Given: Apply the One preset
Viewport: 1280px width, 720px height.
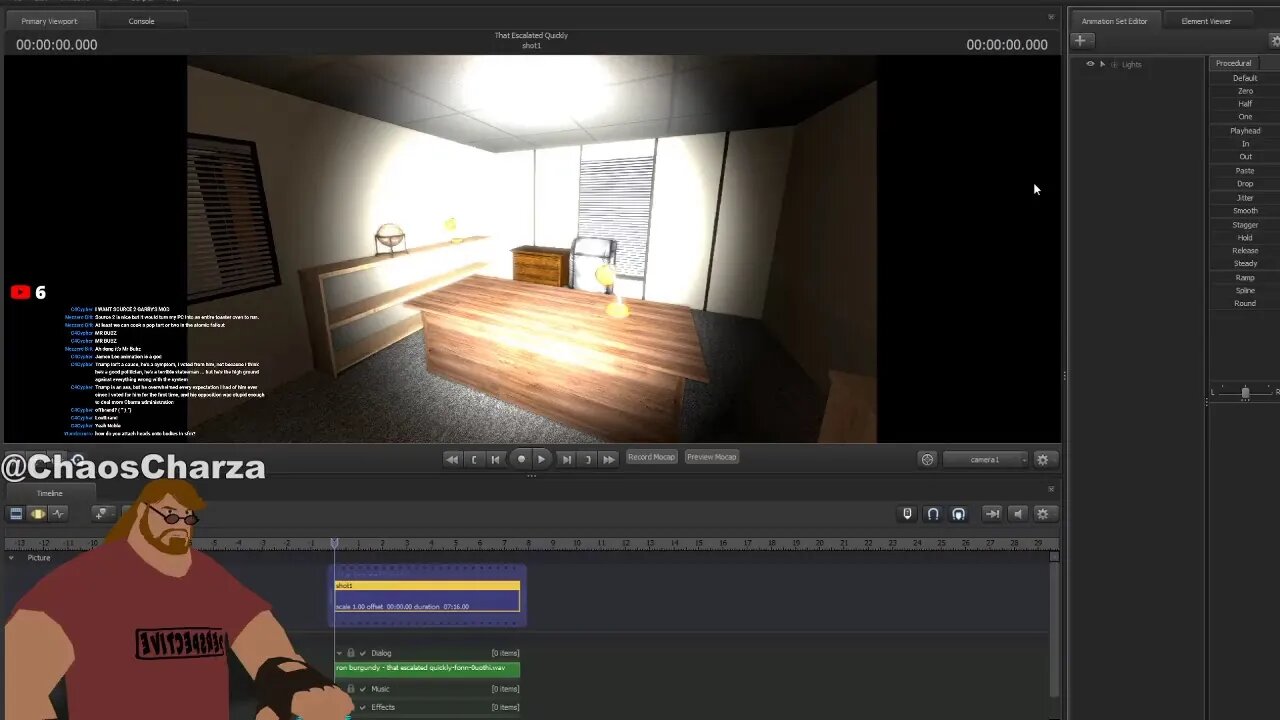Looking at the screenshot, I should coord(1245,117).
